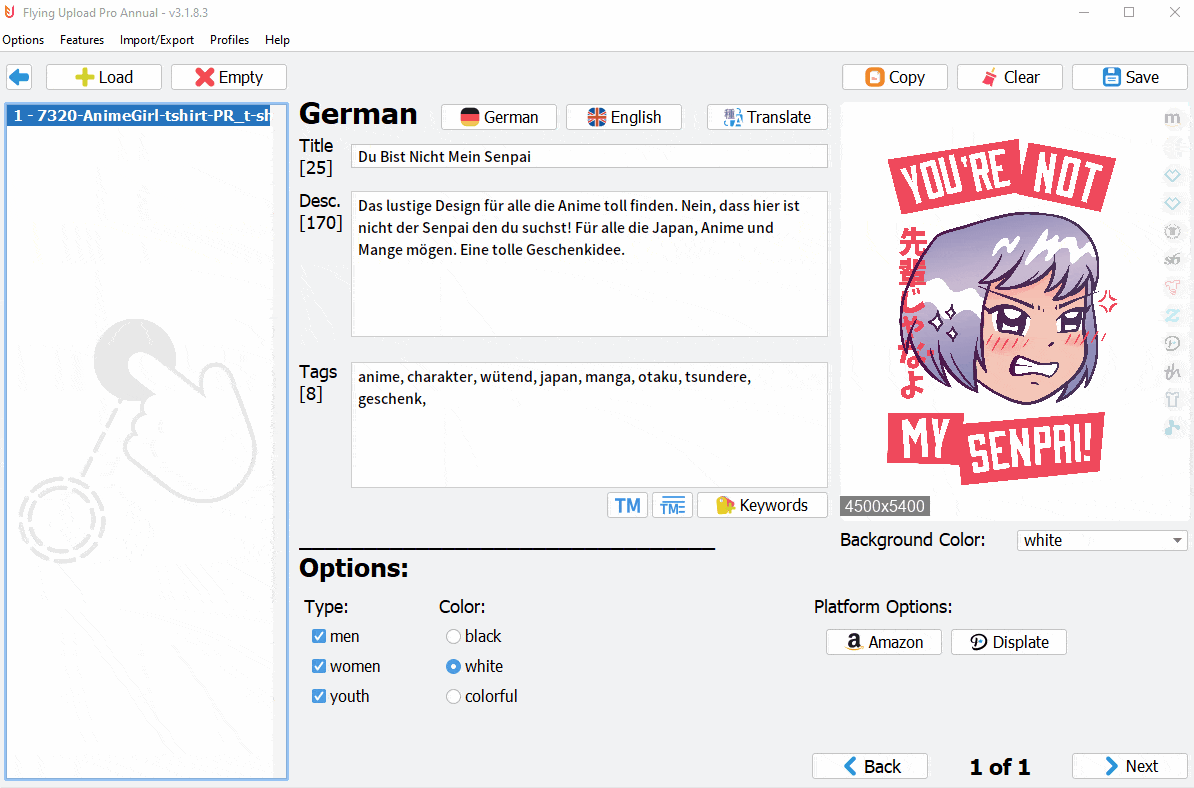Open the Options menu
This screenshot has width=1194, height=788.
pos(24,40)
